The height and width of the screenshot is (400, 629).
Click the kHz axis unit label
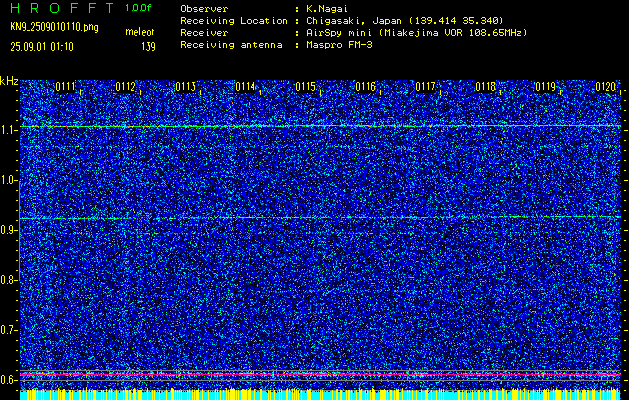9,81
